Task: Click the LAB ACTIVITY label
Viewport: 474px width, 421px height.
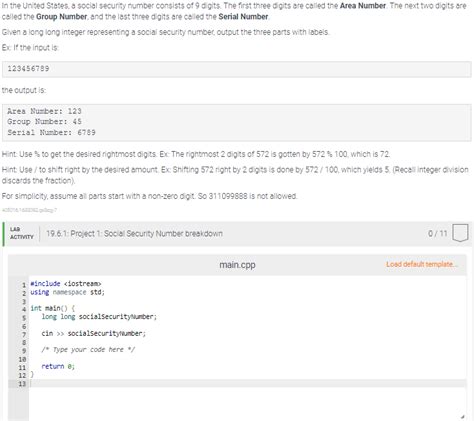Action: [22, 233]
